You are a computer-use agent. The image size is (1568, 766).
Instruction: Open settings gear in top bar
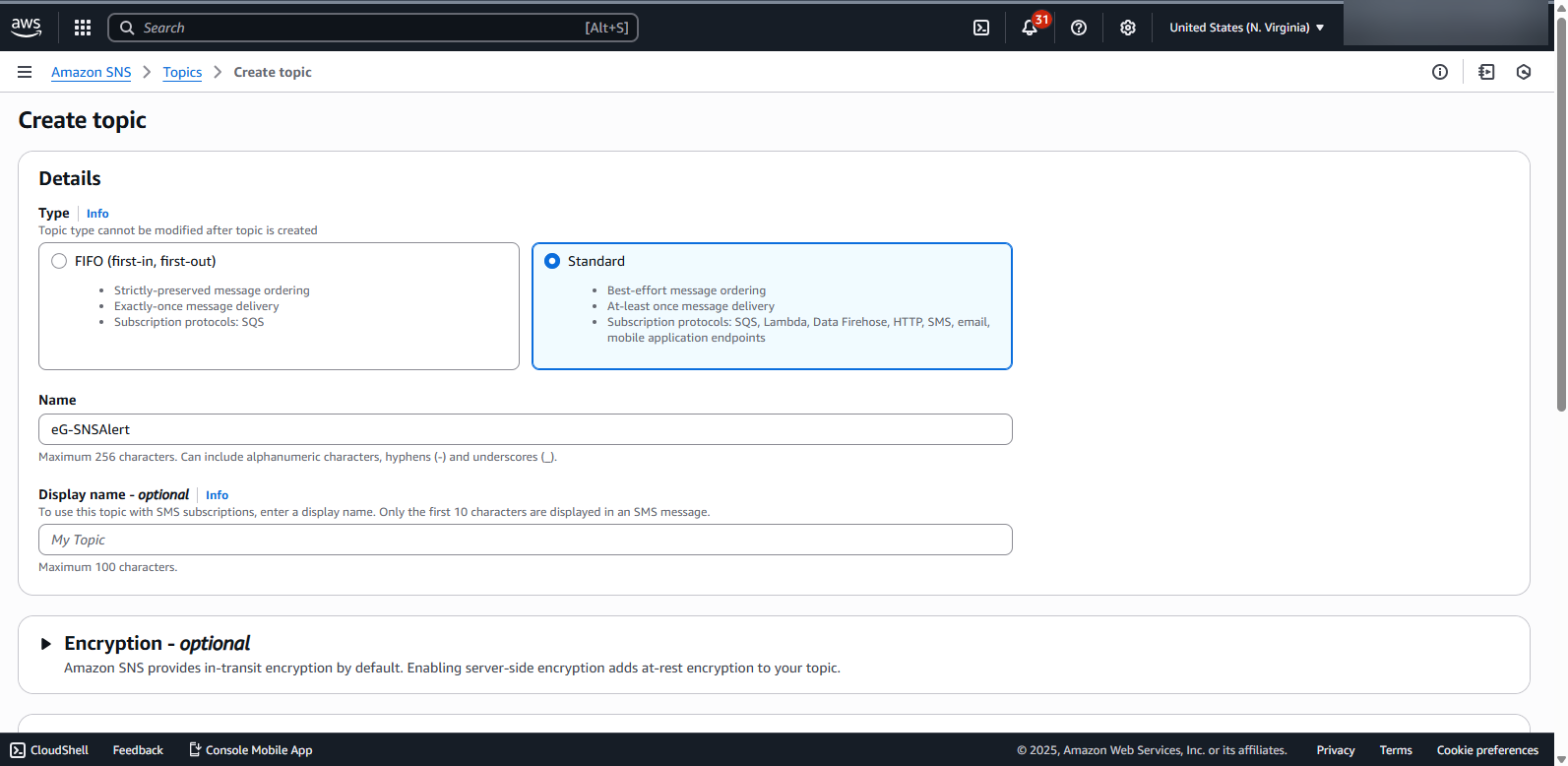[1128, 28]
